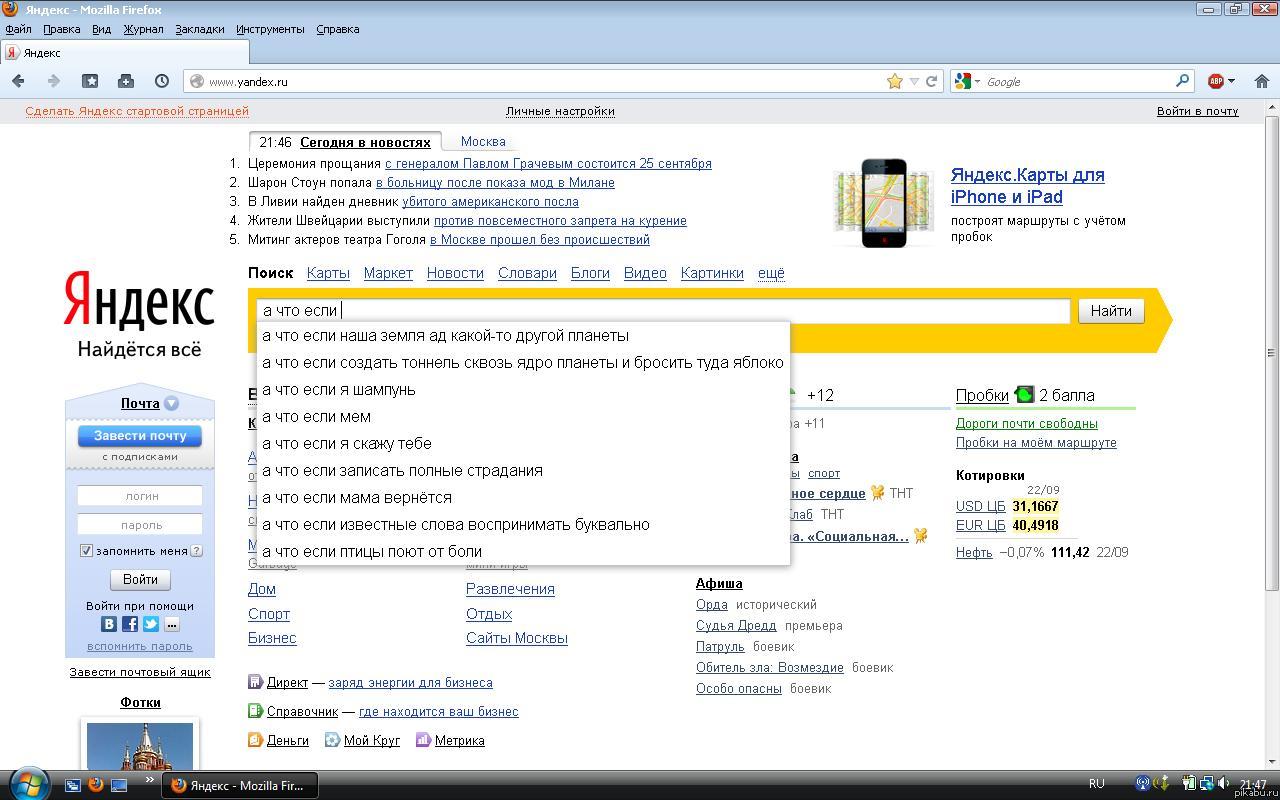This screenshot has height=800, width=1280.
Task: Select suggestion 'а что если я шампунь'
Action: (x=338, y=390)
